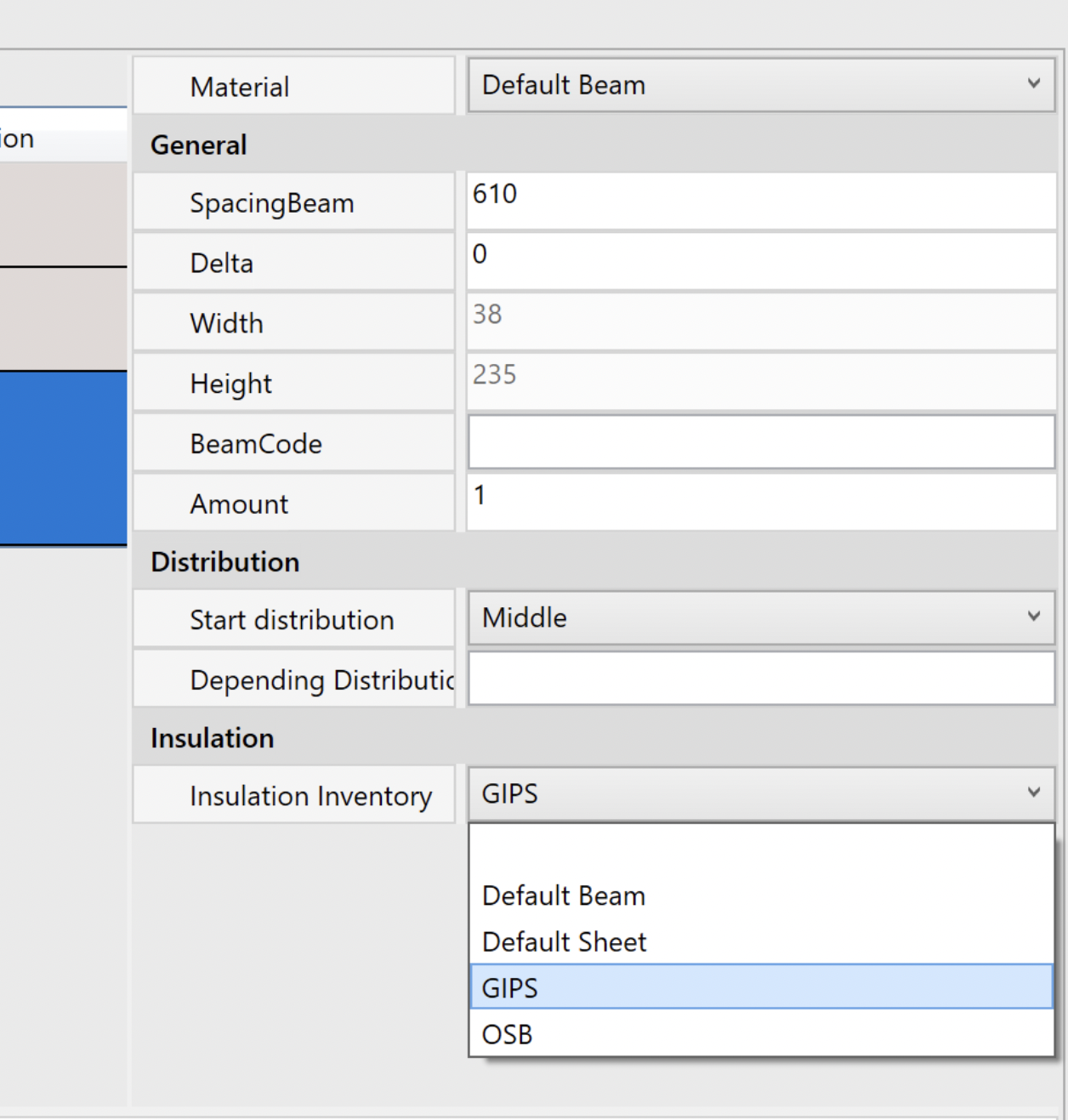This screenshot has height=1120, width=1068.
Task: Select the blank entry in the insulation list
Action: click(760, 850)
